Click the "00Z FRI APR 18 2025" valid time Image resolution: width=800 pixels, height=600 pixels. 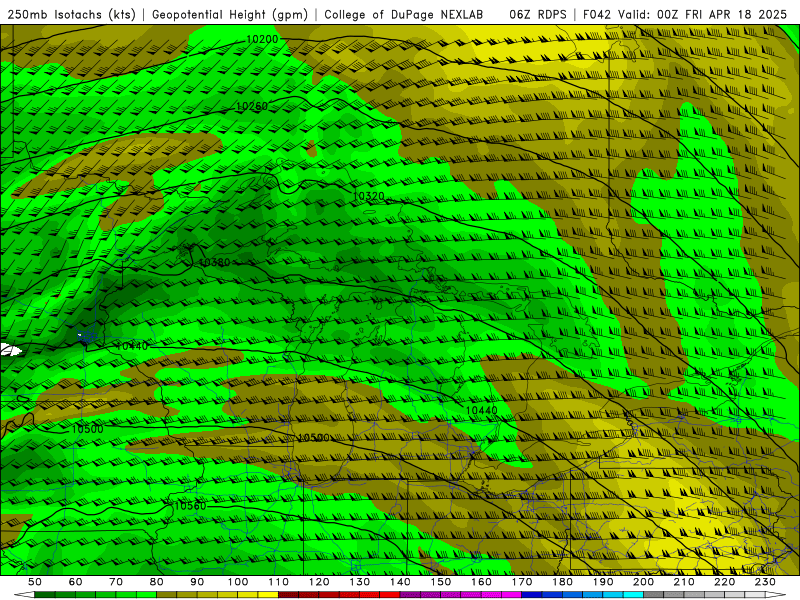pos(722,15)
